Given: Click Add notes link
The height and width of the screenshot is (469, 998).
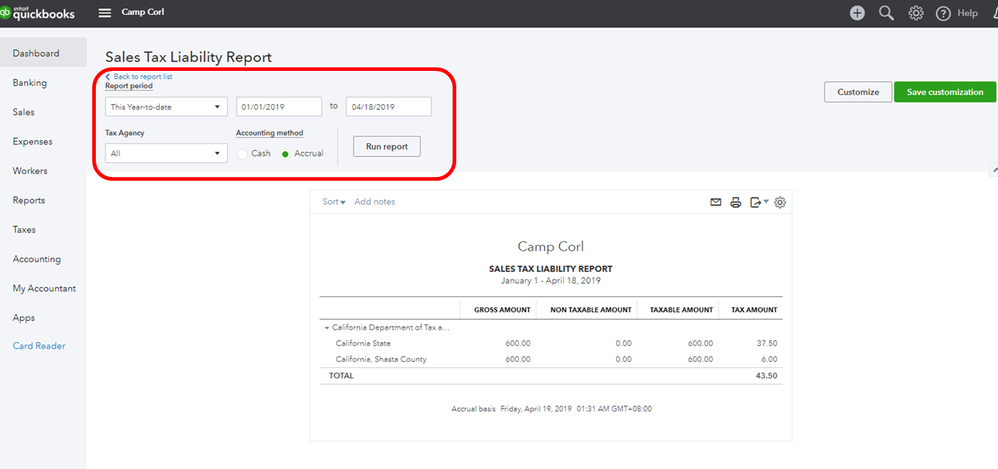Looking at the screenshot, I should point(374,202).
